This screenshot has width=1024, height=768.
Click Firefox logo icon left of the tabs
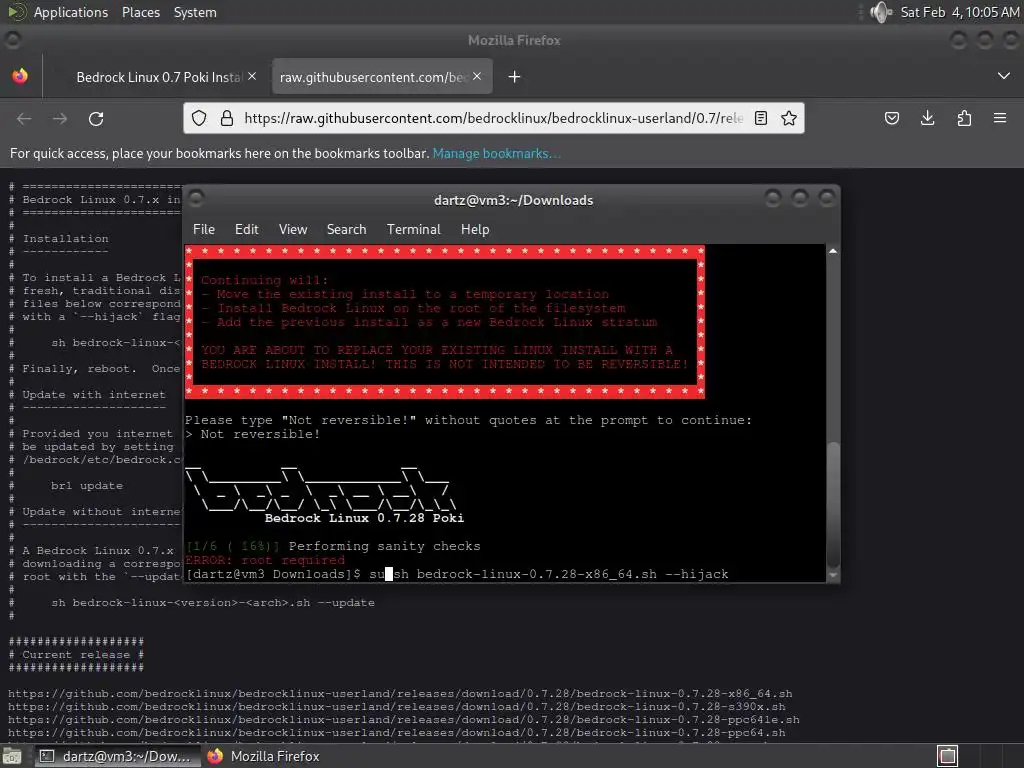[20, 76]
